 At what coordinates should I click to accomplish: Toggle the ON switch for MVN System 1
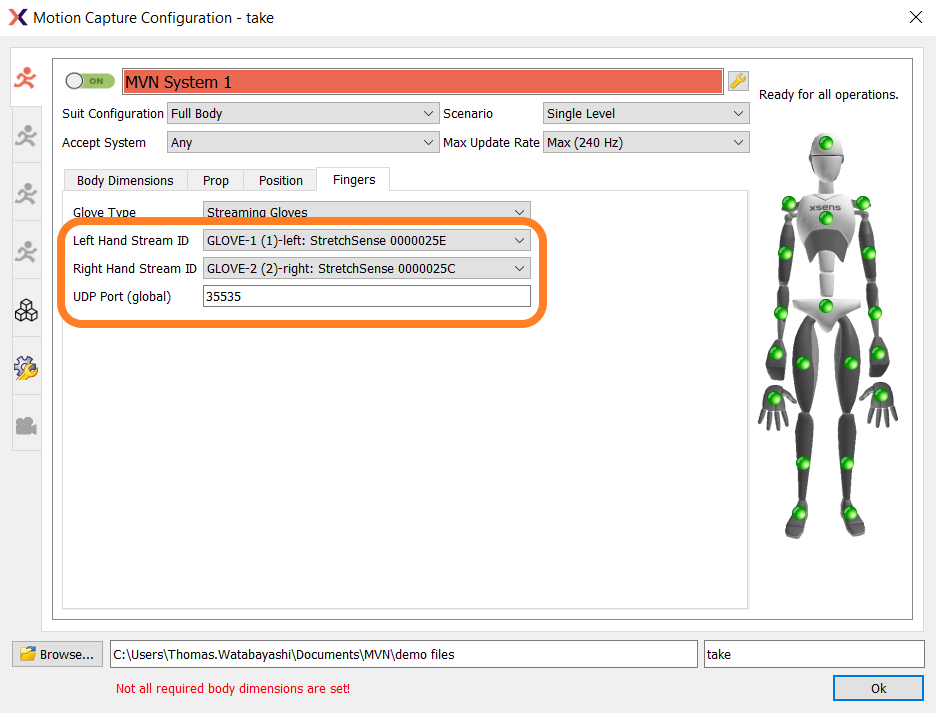(x=89, y=81)
